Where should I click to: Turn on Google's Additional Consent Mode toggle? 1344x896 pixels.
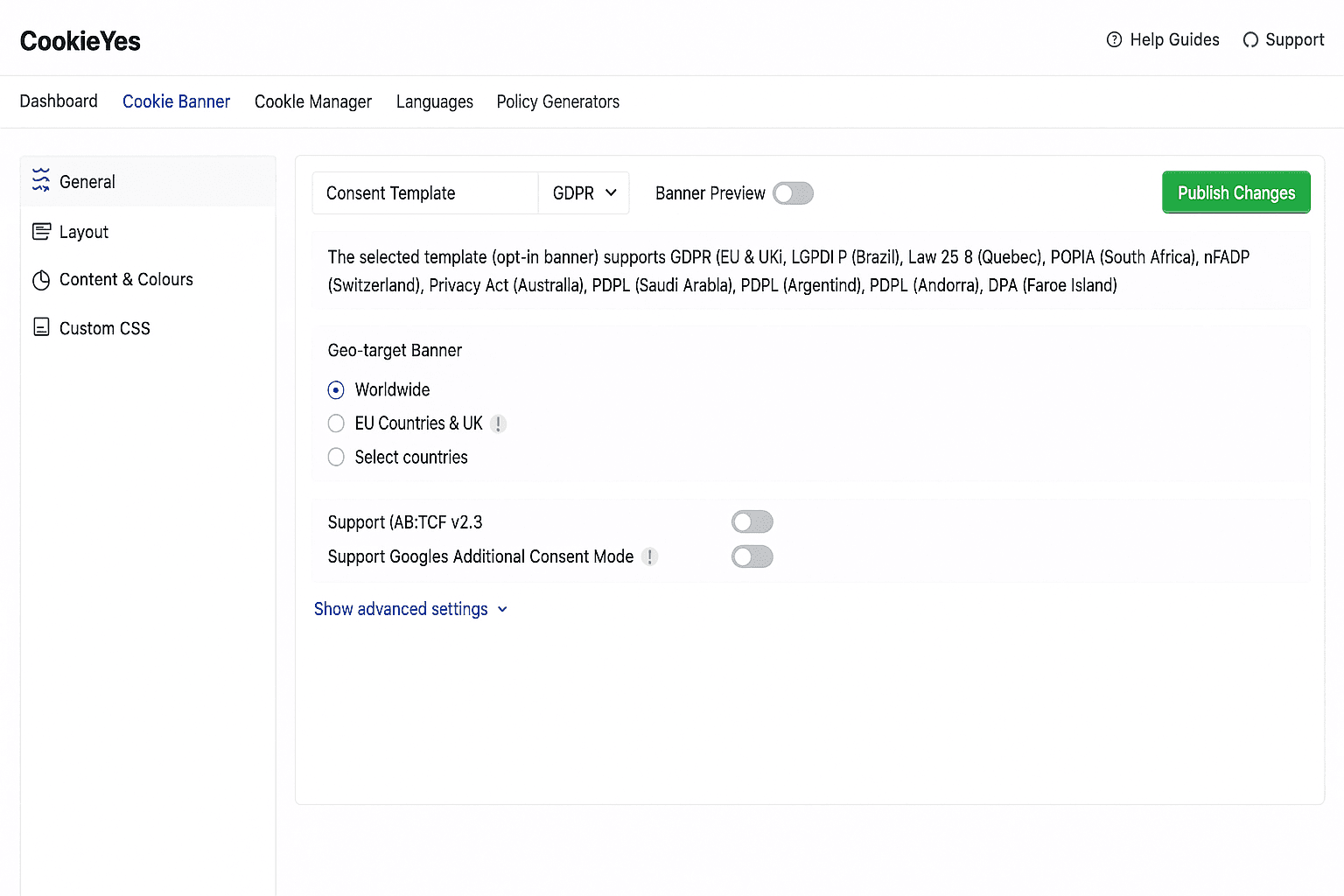click(752, 556)
